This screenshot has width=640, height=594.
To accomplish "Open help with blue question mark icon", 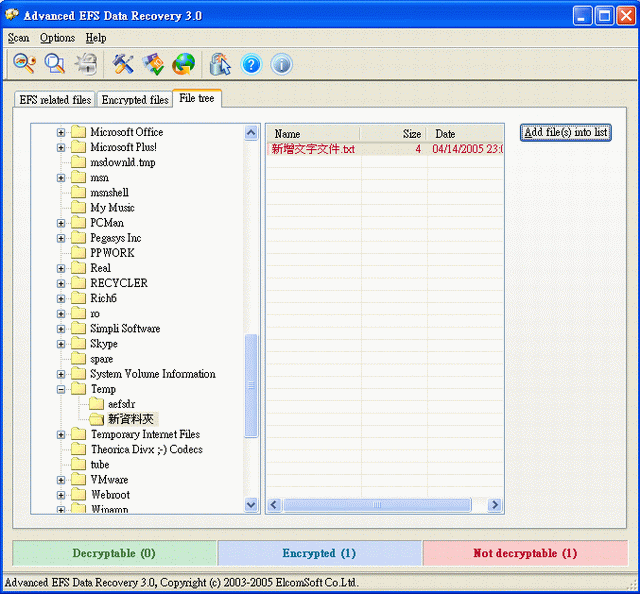I will [x=251, y=65].
